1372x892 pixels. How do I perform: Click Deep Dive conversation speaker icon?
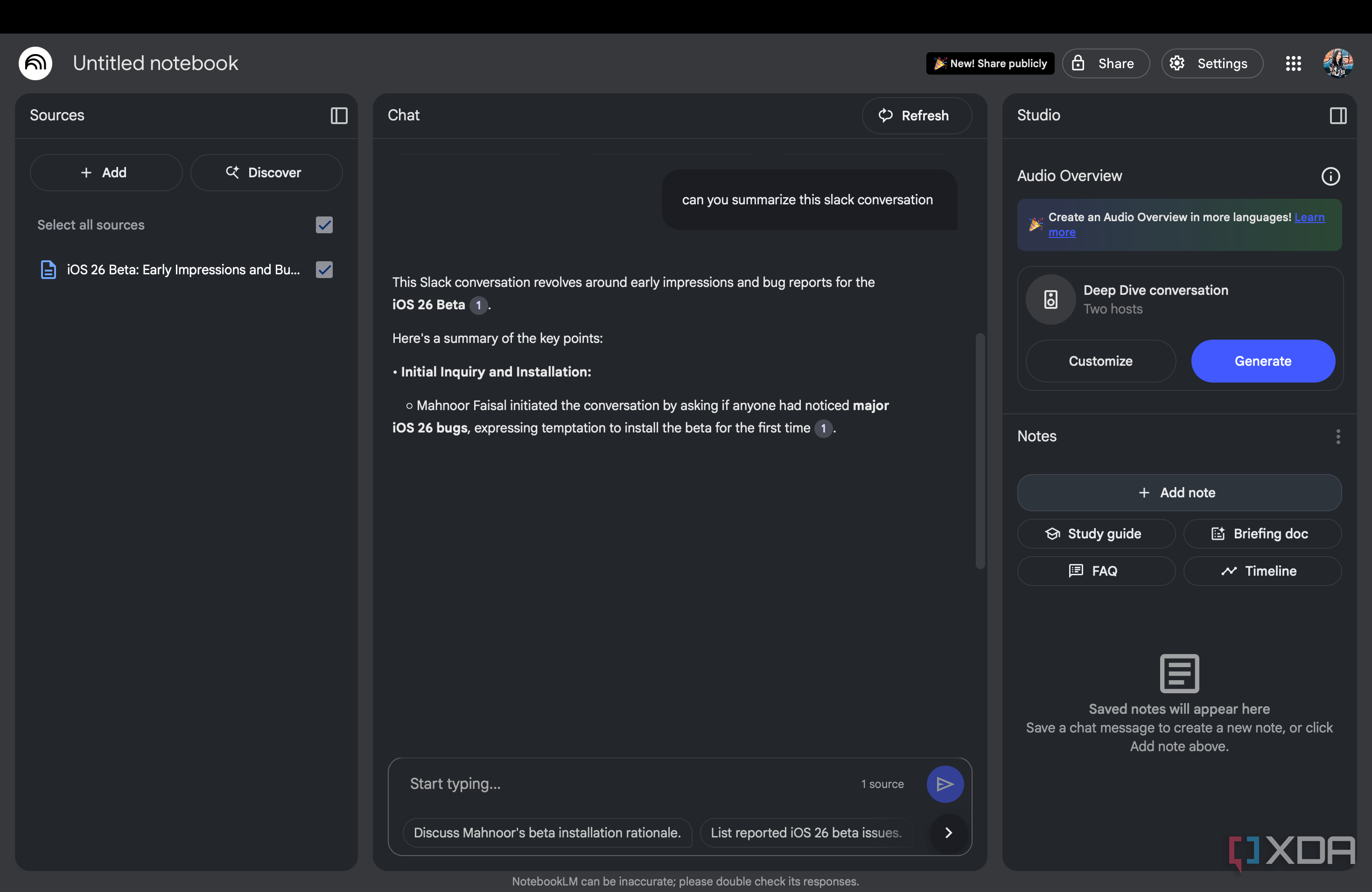[x=1050, y=300]
